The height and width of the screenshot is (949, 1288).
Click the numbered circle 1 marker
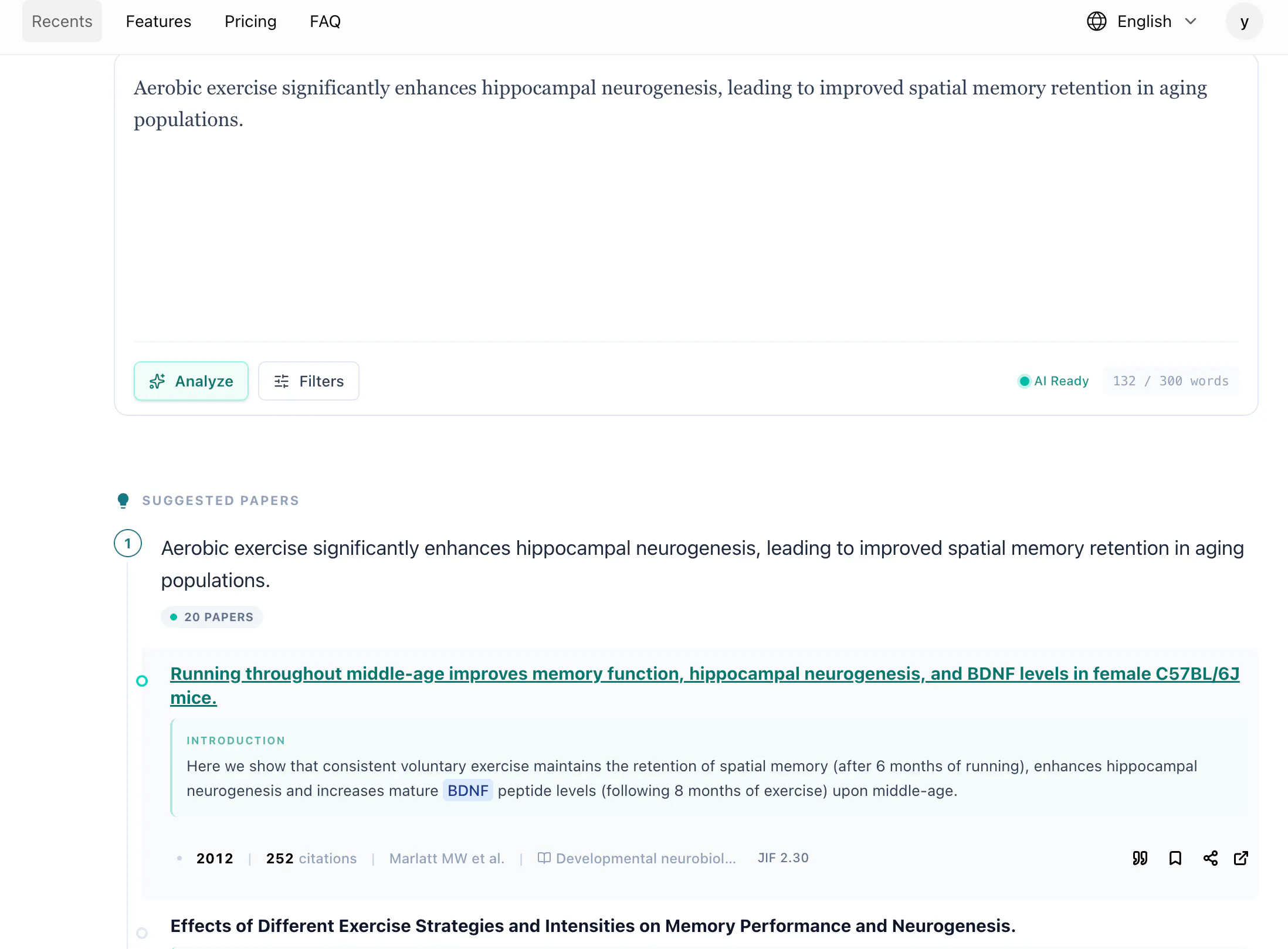coord(128,544)
